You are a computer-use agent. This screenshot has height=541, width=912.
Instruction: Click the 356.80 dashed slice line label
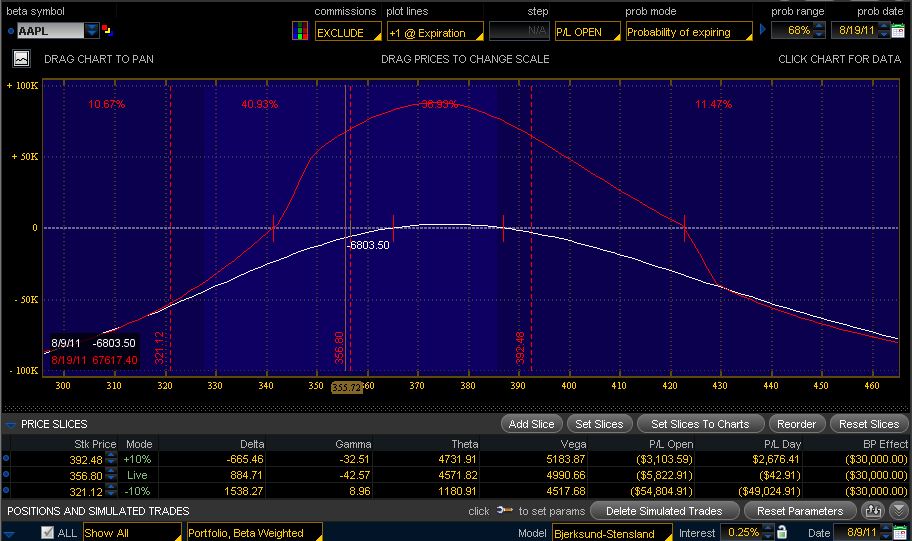tap(339, 348)
